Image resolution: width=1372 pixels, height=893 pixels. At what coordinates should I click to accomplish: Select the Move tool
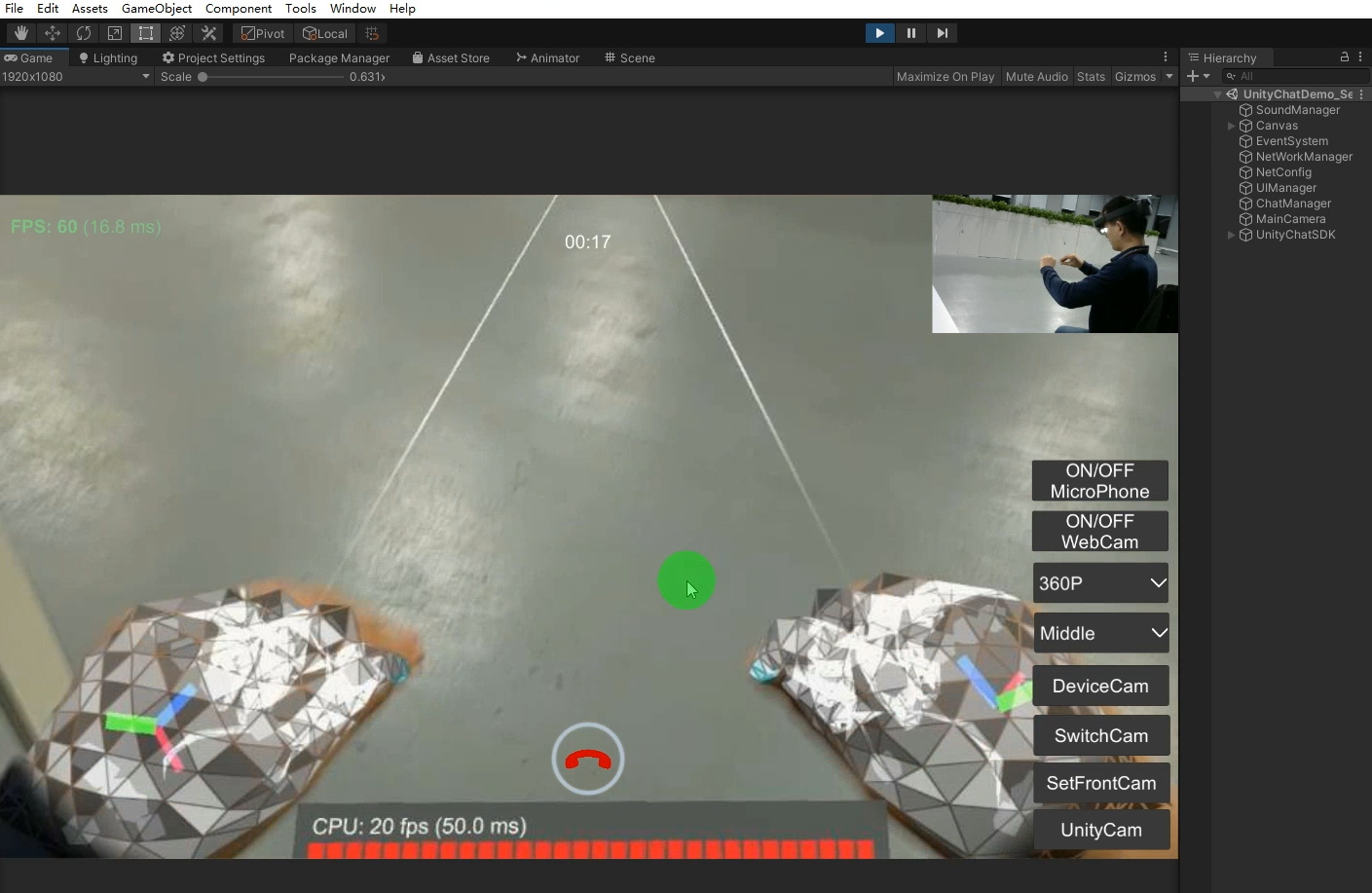click(x=53, y=33)
